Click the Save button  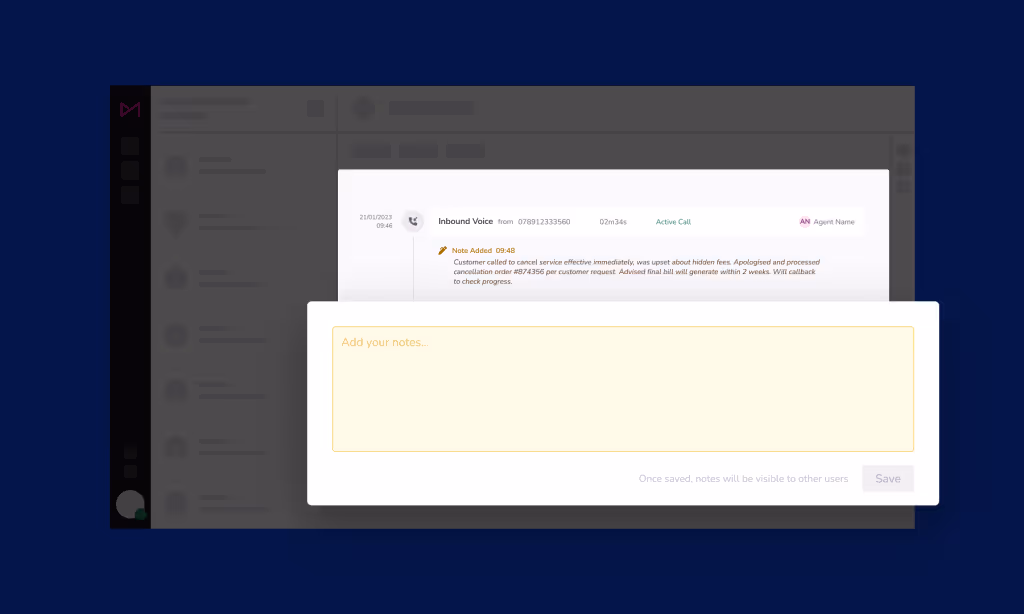point(888,479)
